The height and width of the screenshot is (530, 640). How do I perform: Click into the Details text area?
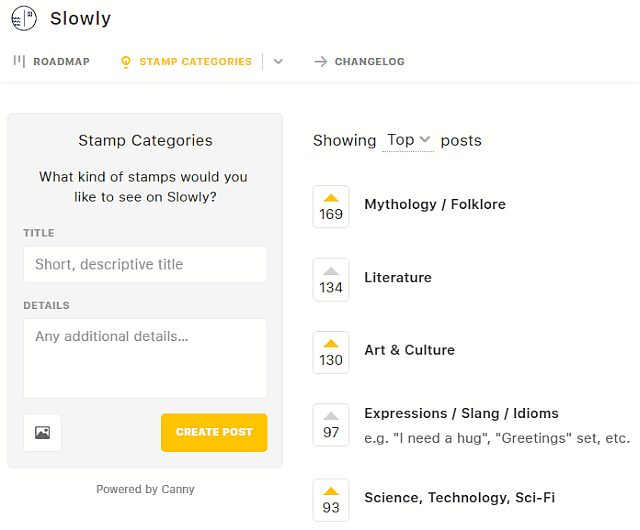145,358
